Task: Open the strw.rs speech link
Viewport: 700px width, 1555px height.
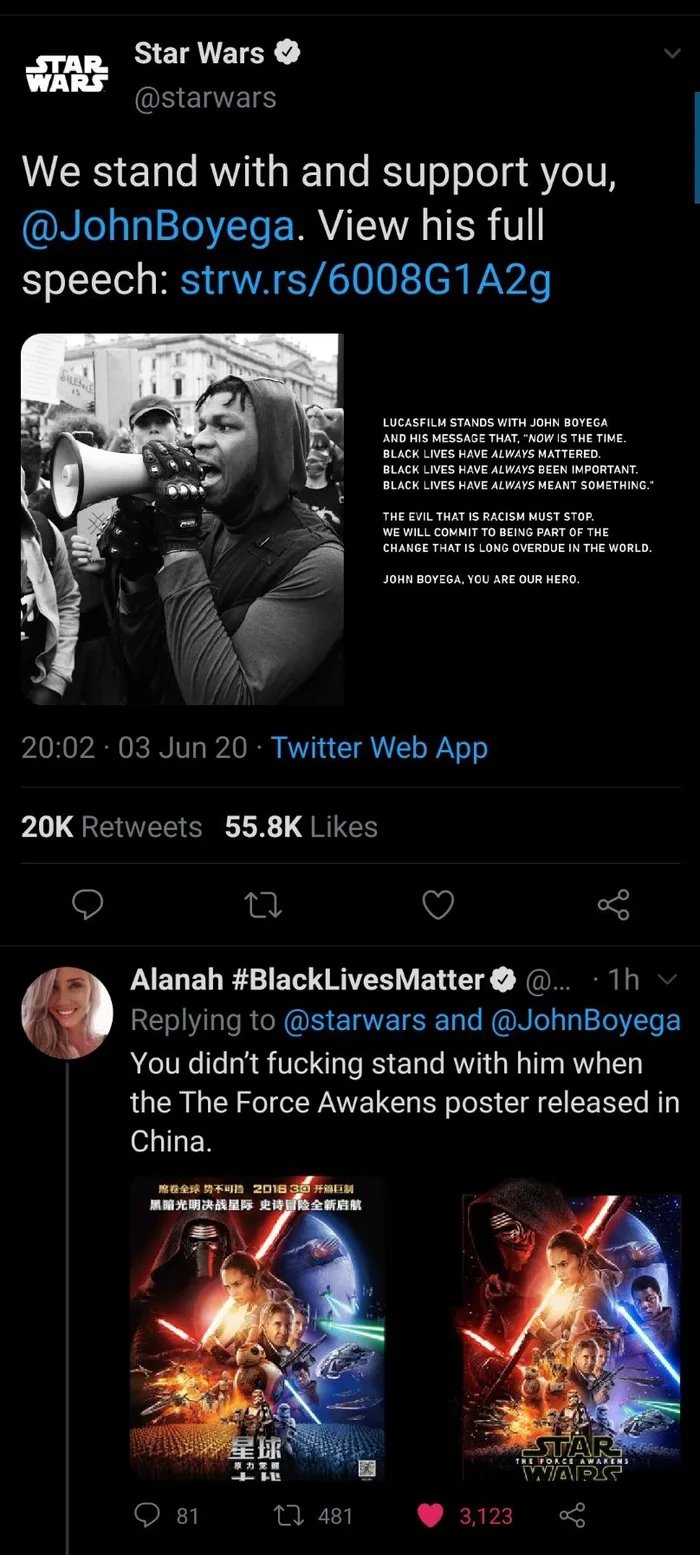Action: (x=365, y=281)
